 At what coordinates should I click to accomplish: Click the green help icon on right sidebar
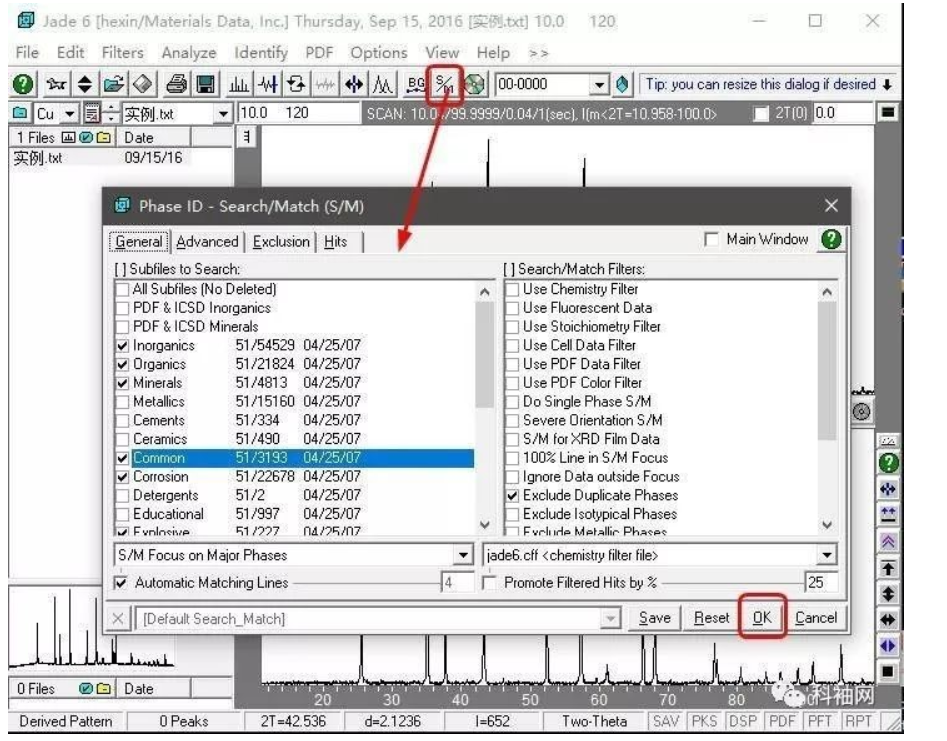888,463
